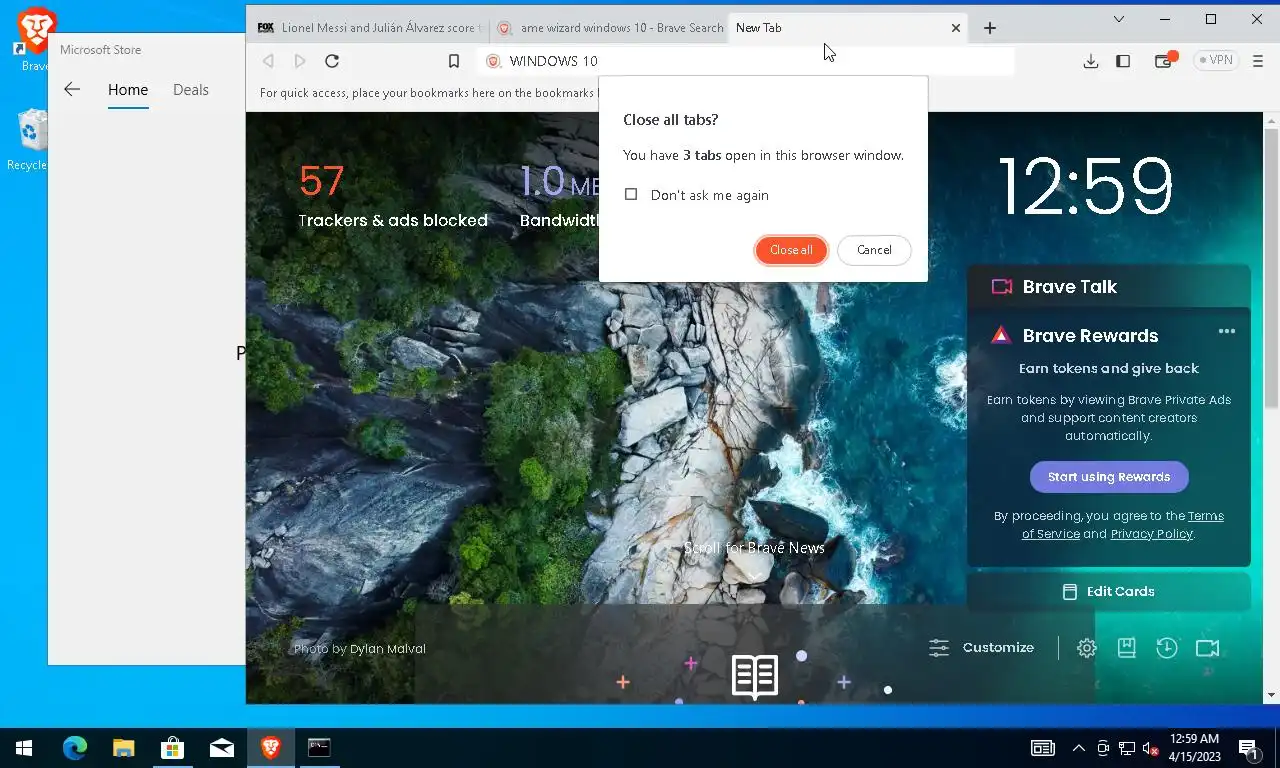Open File Explorer from taskbar
This screenshot has height=768, width=1280.
coord(123,748)
